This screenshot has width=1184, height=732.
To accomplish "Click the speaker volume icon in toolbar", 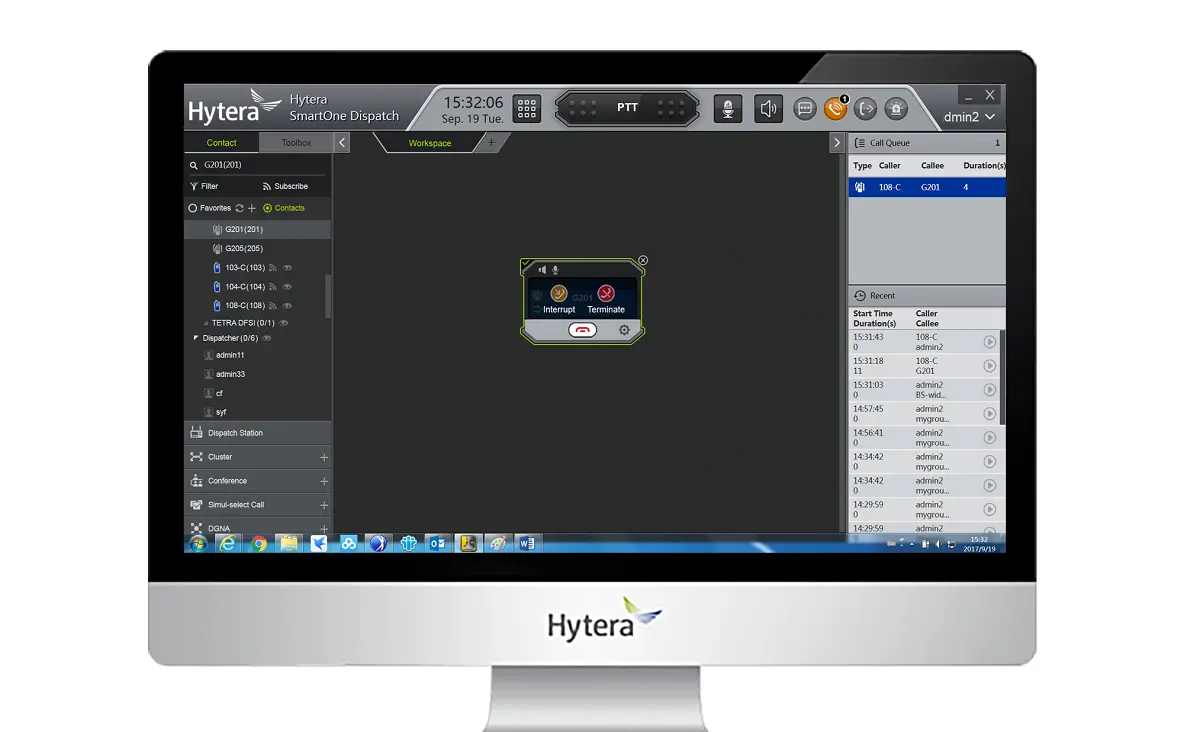I will (767, 109).
